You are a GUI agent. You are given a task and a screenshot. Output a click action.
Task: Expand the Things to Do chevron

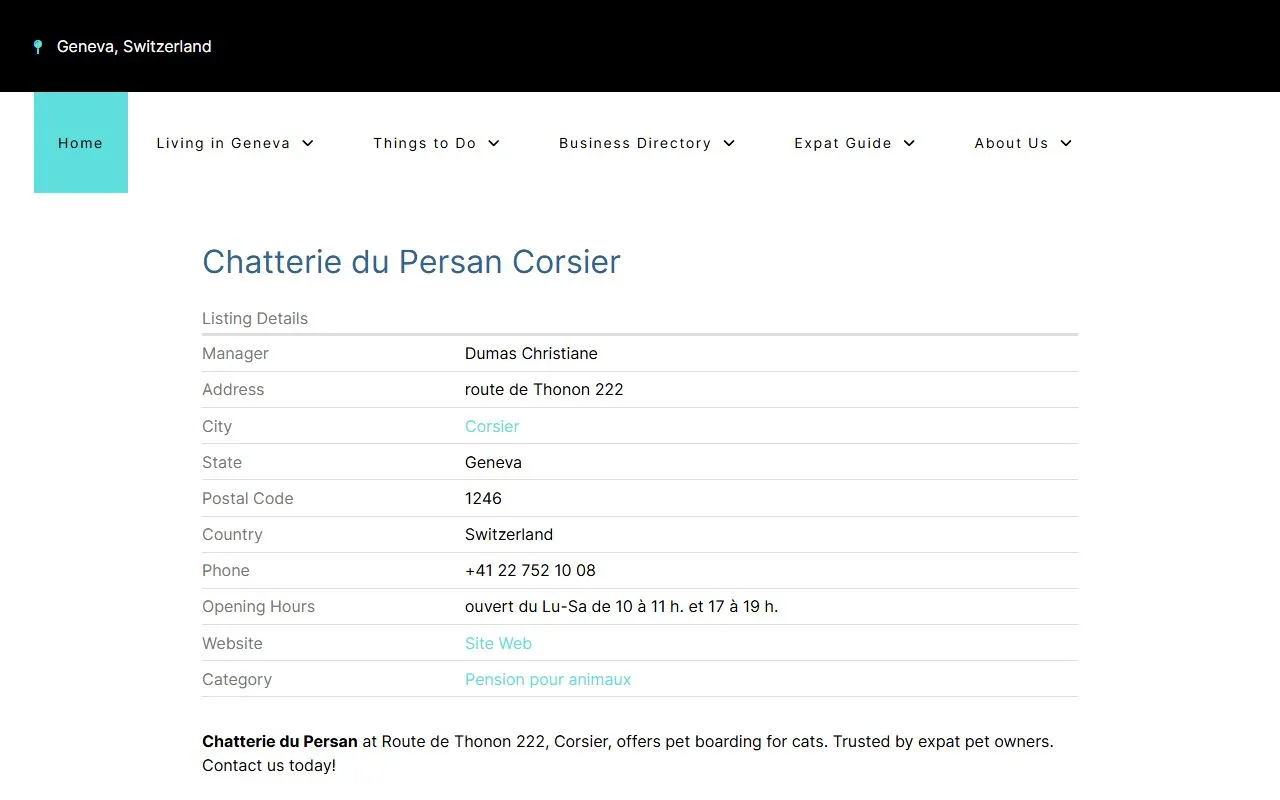494,143
